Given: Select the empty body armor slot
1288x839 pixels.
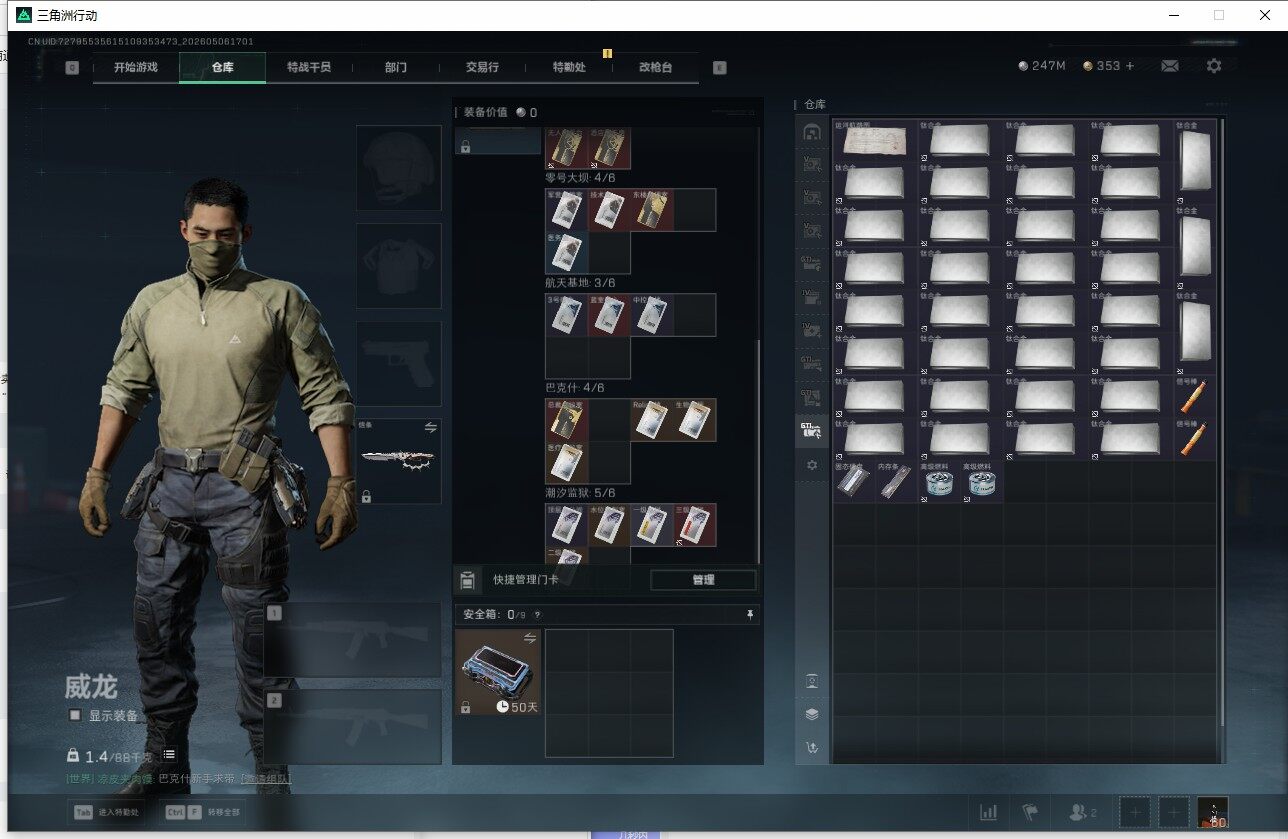Looking at the screenshot, I should click(x=399, y=266).
